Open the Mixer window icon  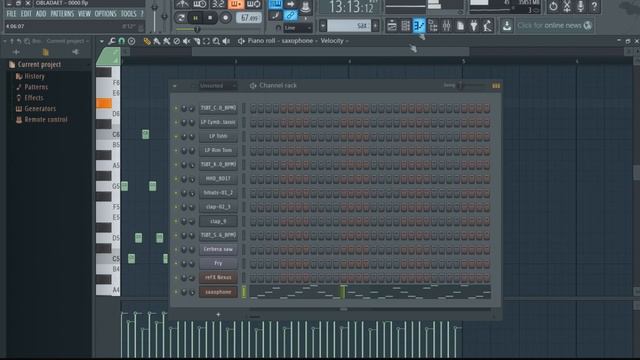pyautogui.click(x=447, y=26)
